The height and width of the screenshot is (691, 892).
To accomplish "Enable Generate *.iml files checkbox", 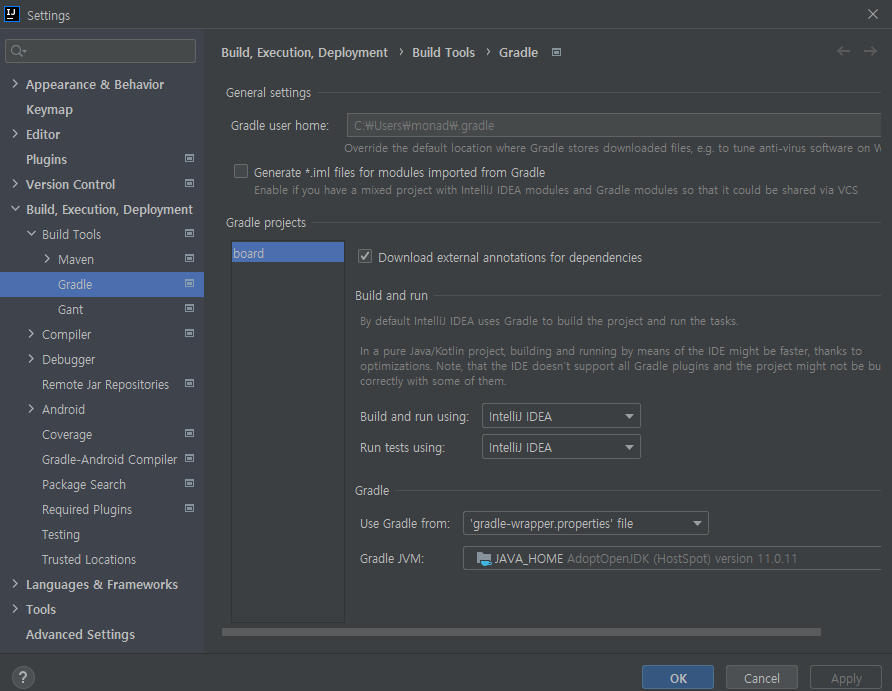I will pyautogui.click(x=241, y=171).
